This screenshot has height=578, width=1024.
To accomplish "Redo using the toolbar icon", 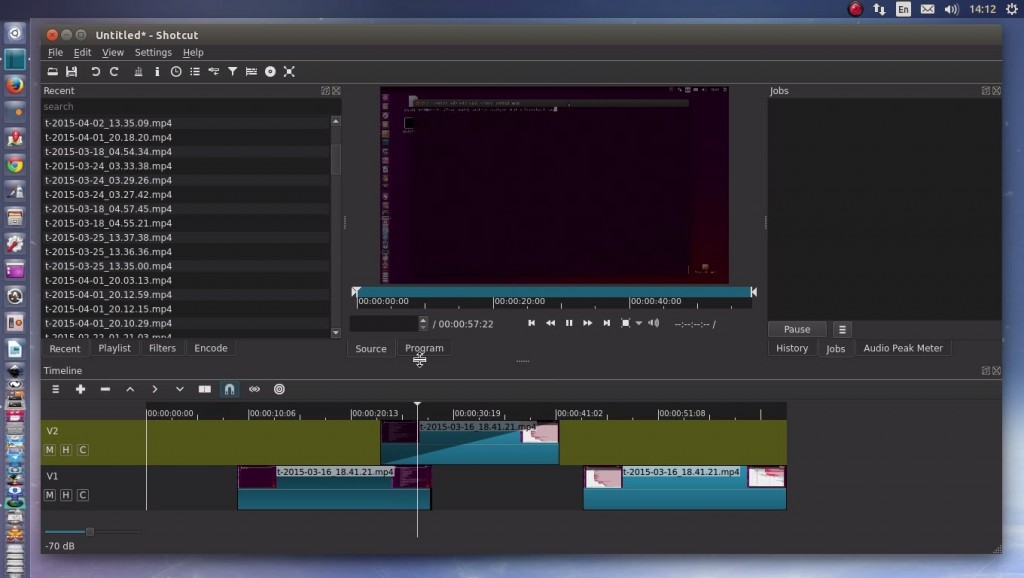I will click(114, 71).
